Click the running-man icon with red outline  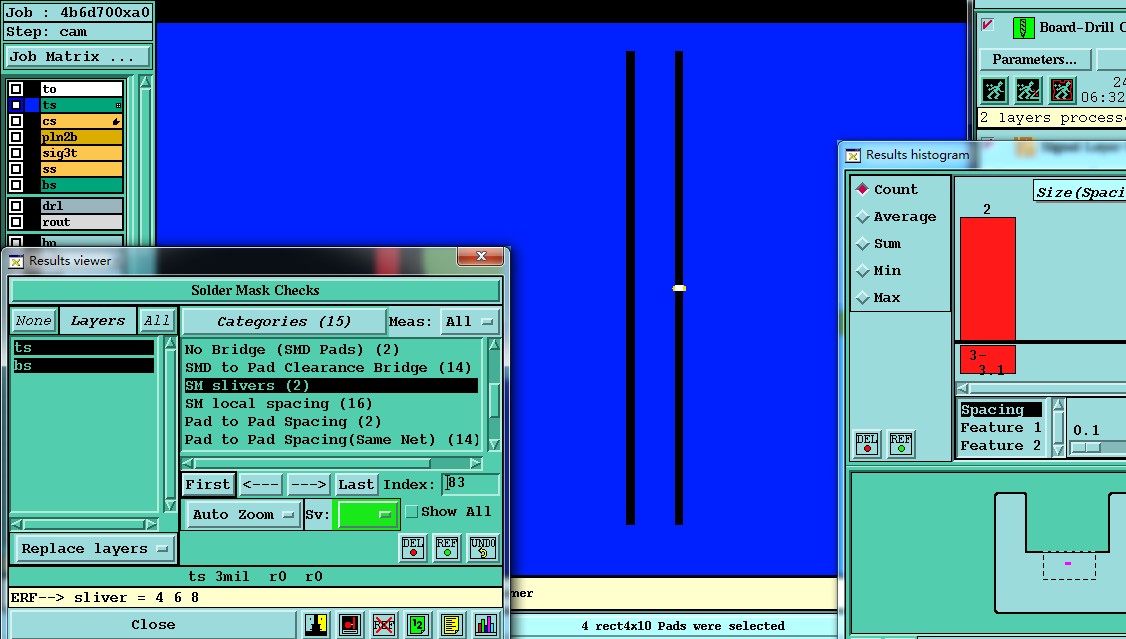coord(1062,90)
